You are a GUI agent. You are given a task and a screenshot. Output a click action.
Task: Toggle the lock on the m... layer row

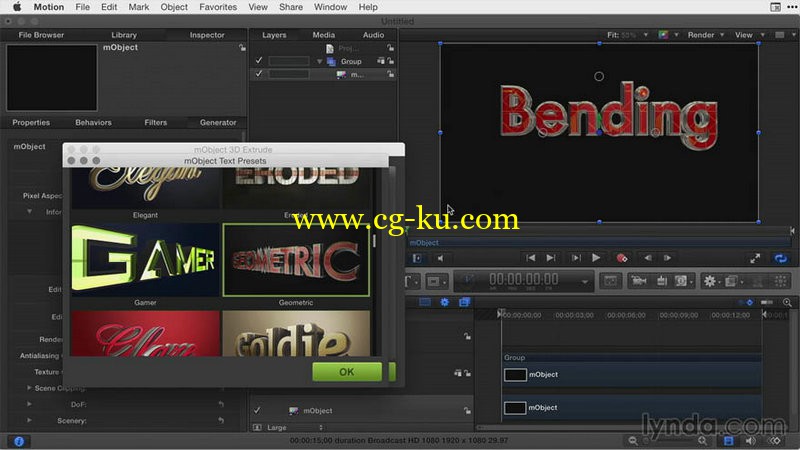390,74
